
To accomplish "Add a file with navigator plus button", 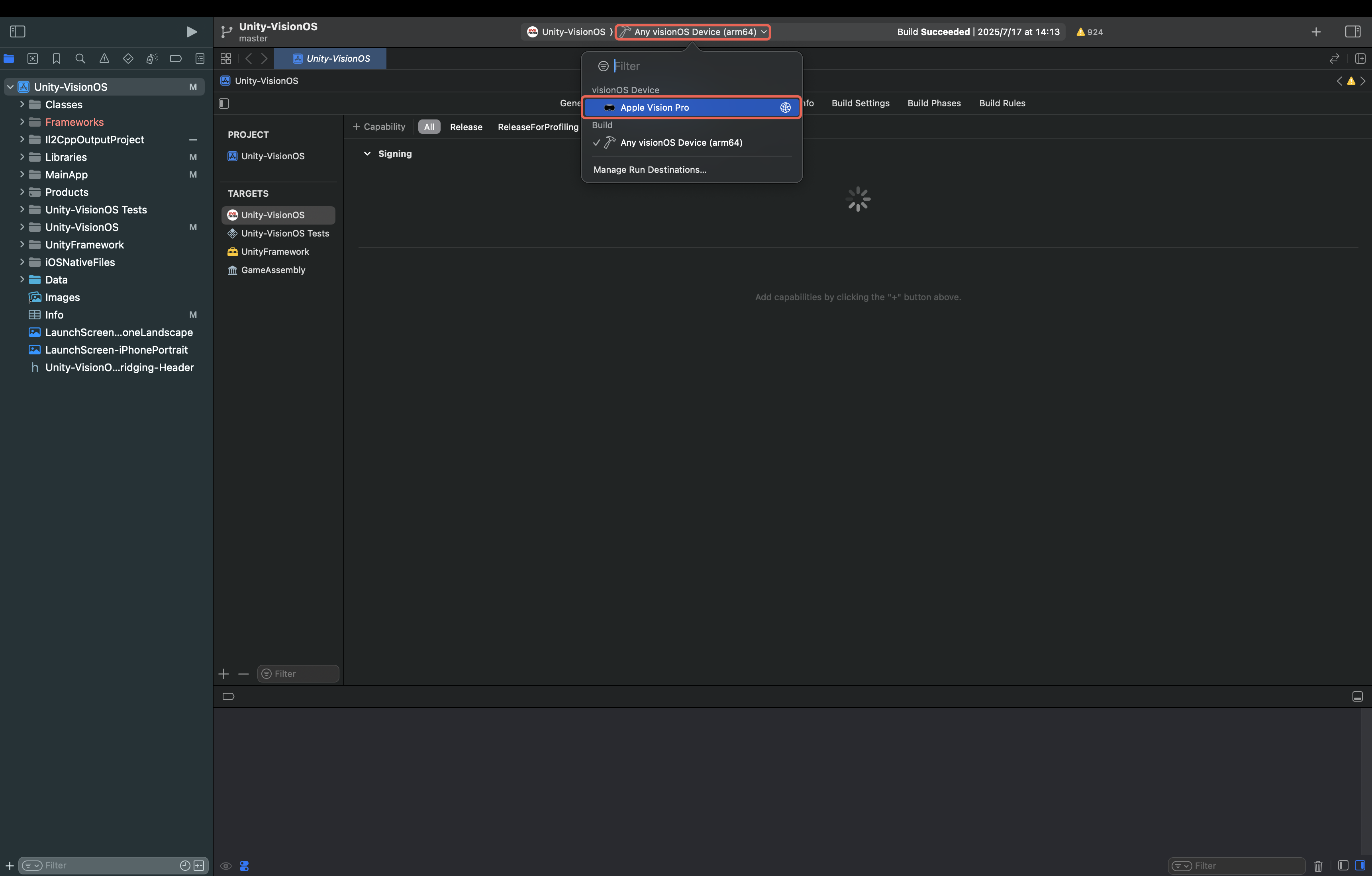I will (x=9, y=866).
